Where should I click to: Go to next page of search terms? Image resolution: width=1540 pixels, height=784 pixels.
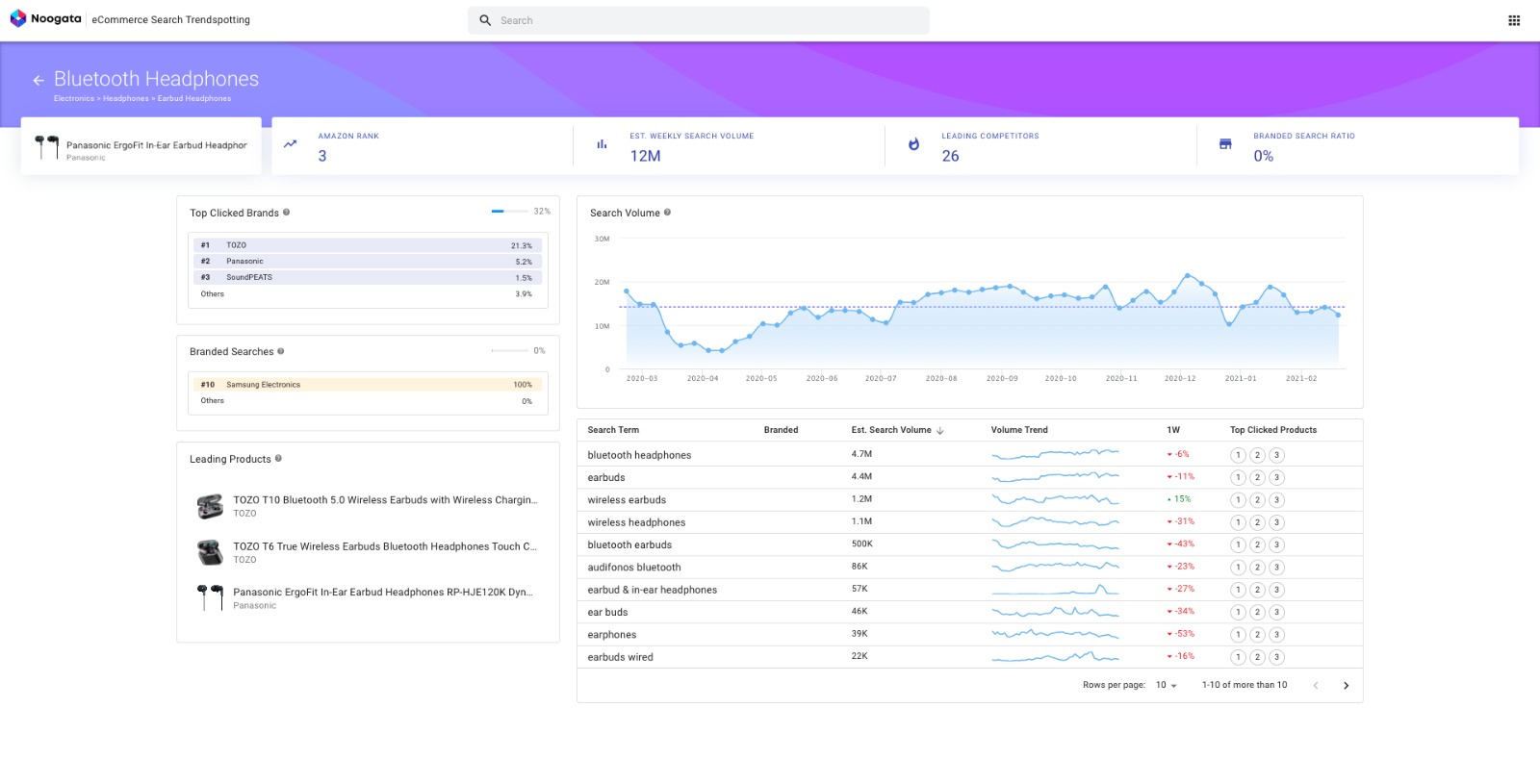click(1346, 686)
